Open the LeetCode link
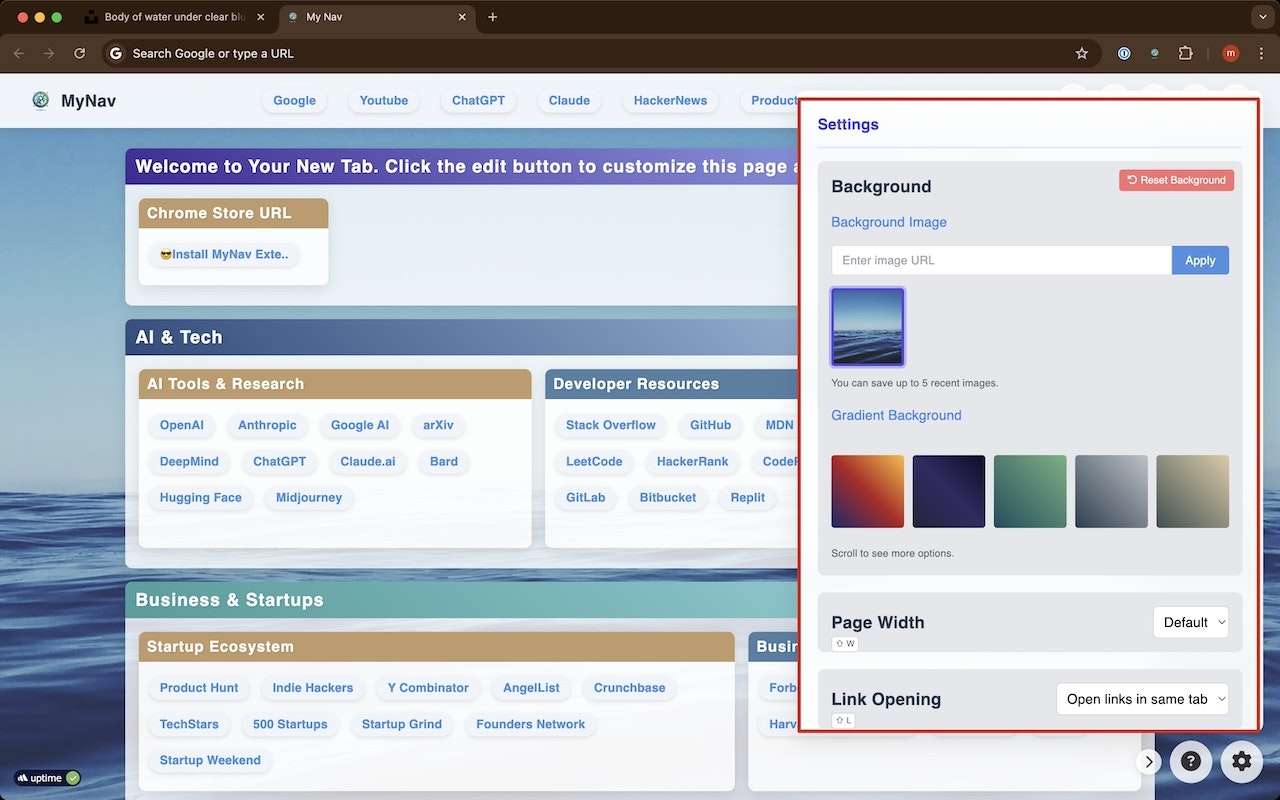Image resolution: width=1280 pixels, height=800 pixels. coord(594,461)
